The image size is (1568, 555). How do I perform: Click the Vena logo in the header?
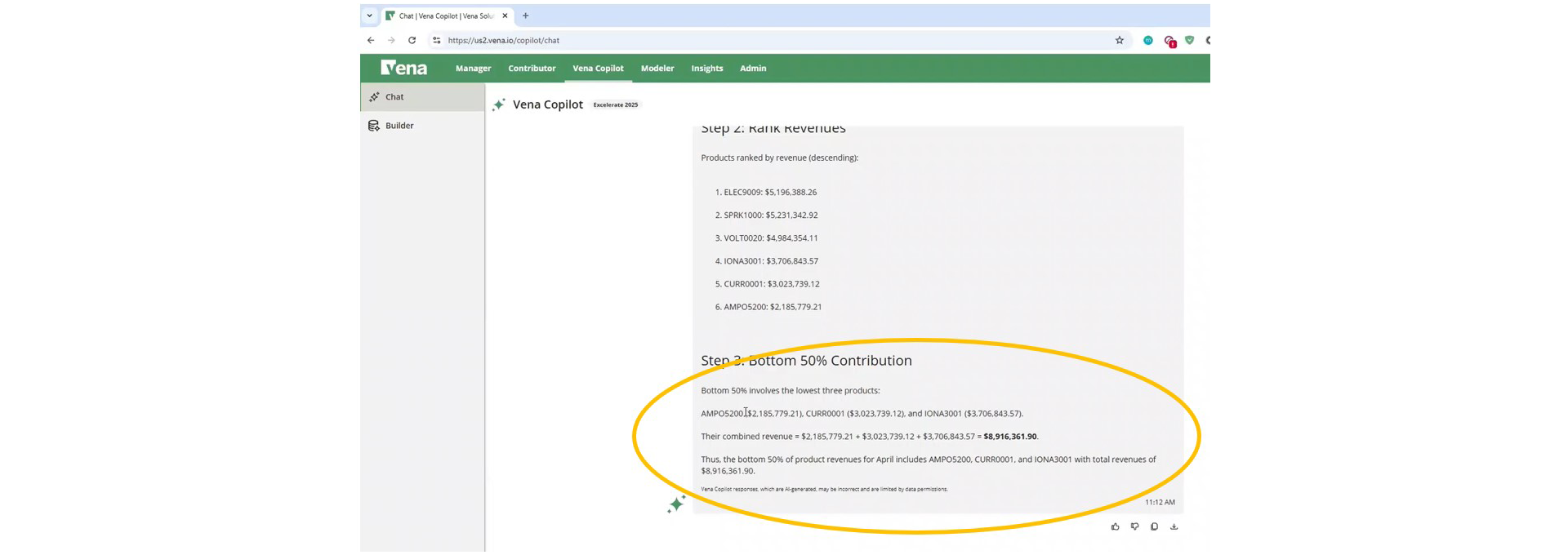coord(403,68)
